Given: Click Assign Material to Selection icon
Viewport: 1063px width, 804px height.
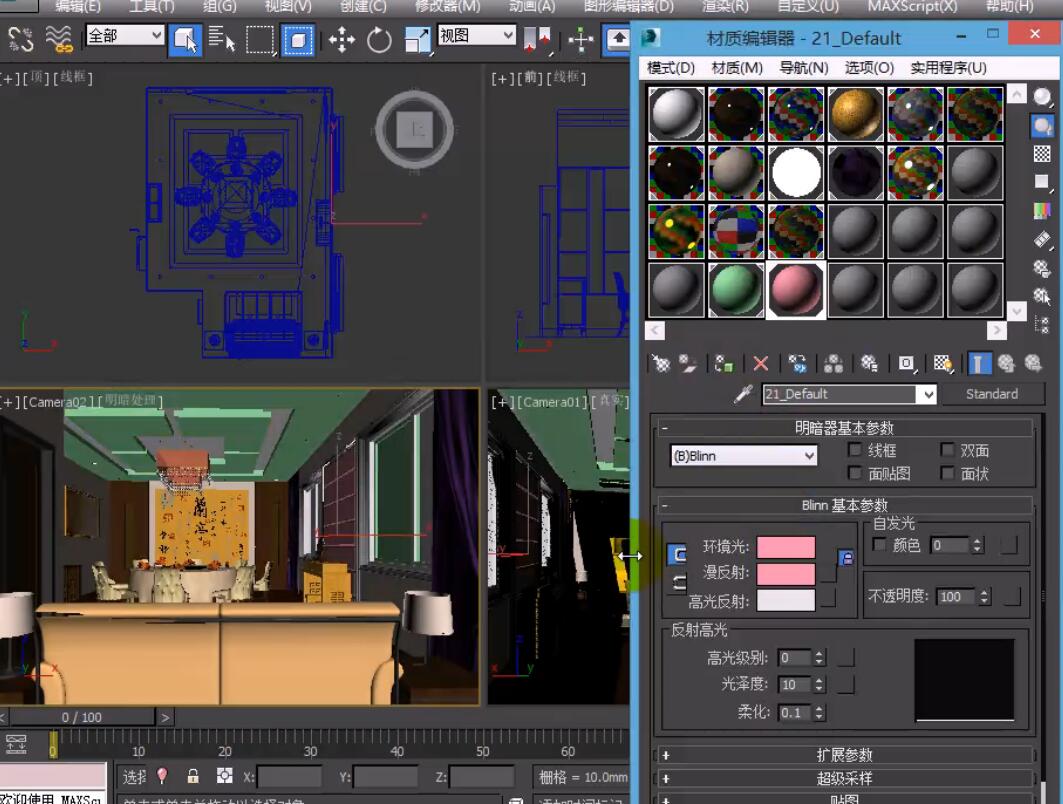Looking at the screenshot, I should tap(724, 364).
